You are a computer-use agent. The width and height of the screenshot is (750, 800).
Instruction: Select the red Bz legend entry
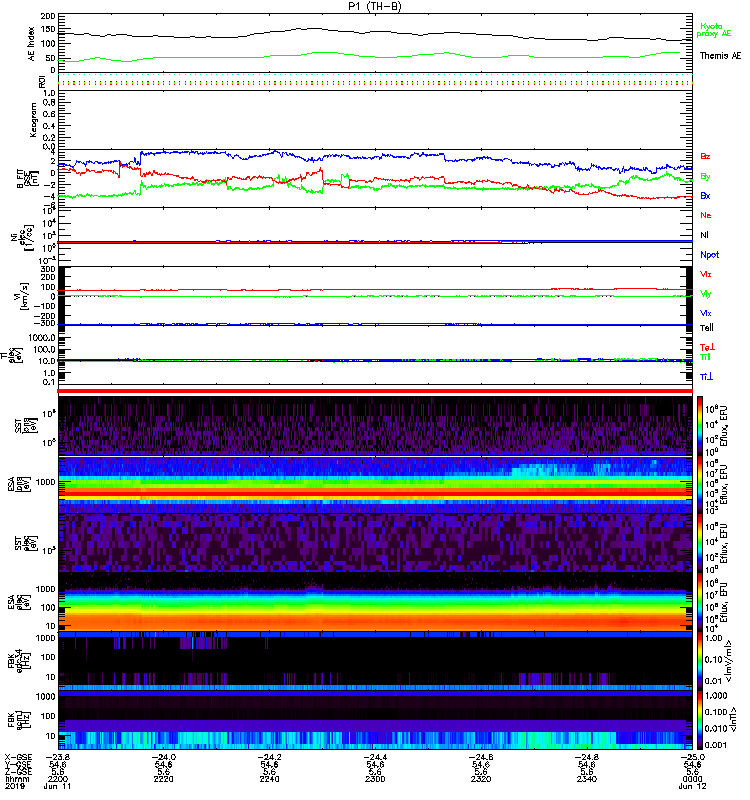705,157
